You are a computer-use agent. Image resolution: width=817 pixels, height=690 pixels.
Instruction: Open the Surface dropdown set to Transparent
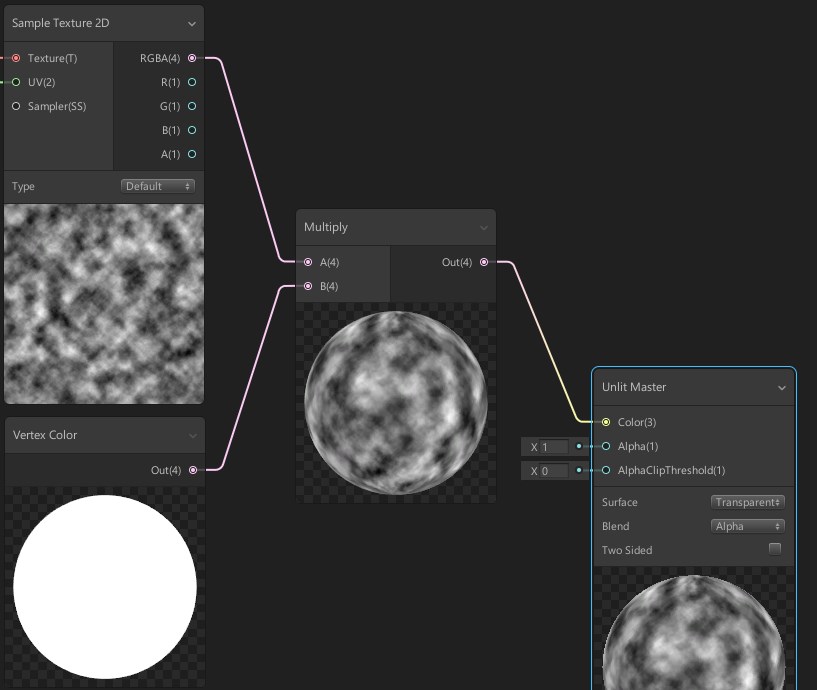pyautogui.click(x=748, y=502)
